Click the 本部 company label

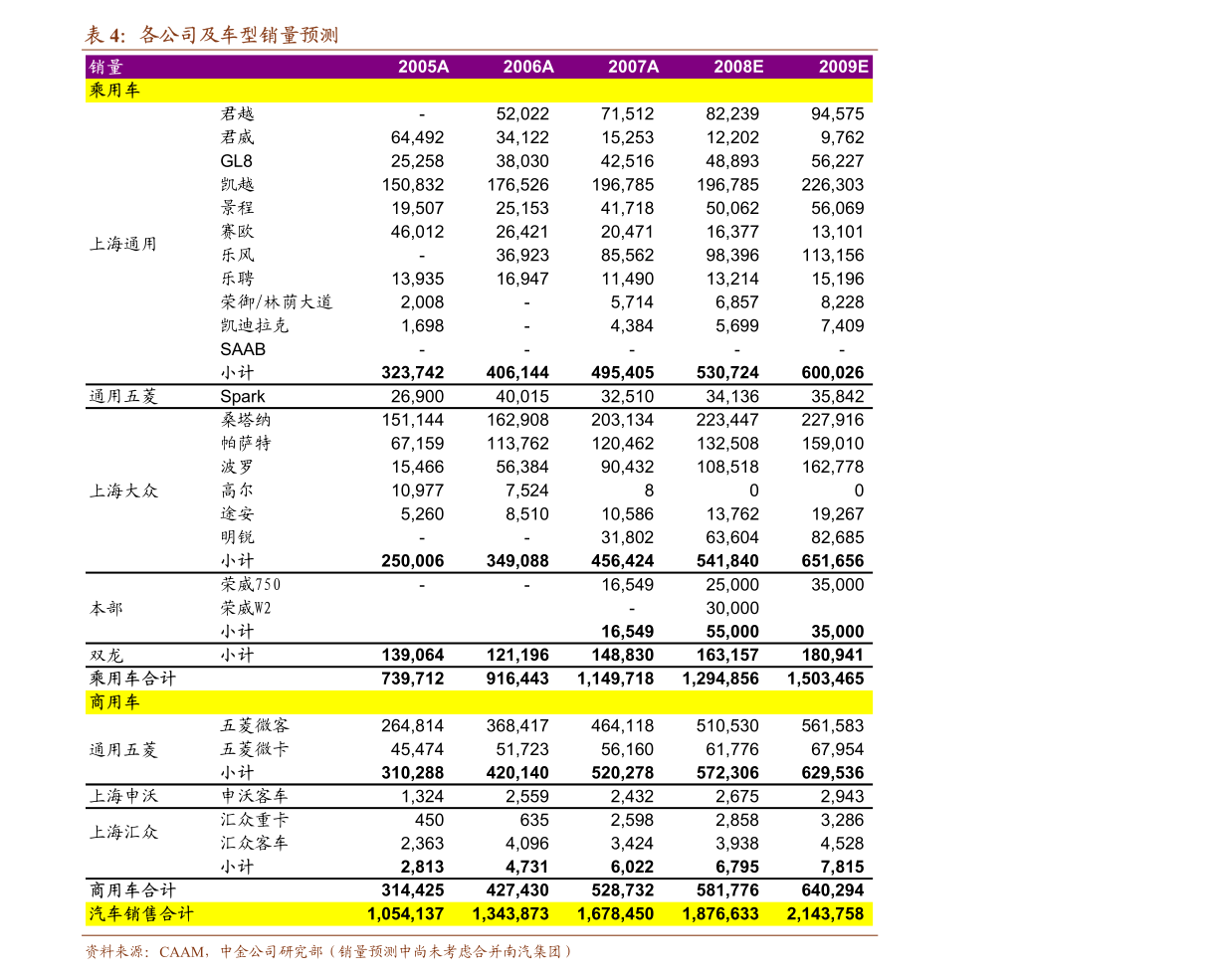coord(105,608)
